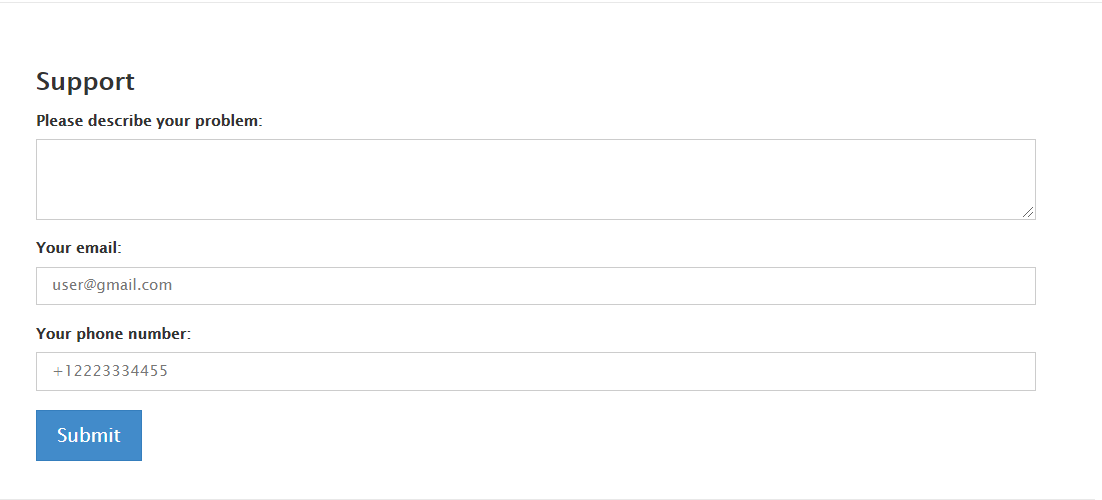The width and height of the screenshot is (1102, 500).
Task: Click the white "Submit" text on the button
Action: point(89,435)
